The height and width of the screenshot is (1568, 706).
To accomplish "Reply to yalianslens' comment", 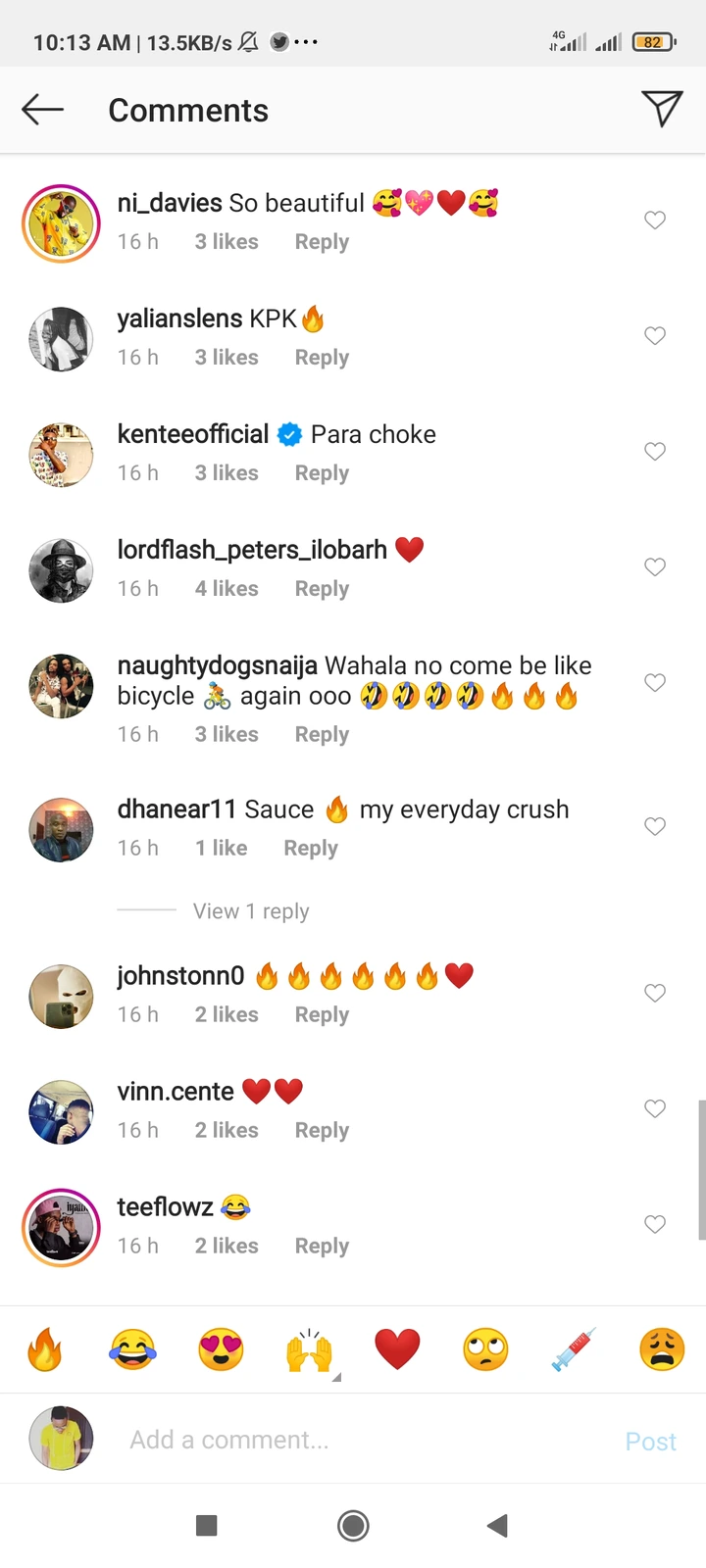I will tap(322, 358).
